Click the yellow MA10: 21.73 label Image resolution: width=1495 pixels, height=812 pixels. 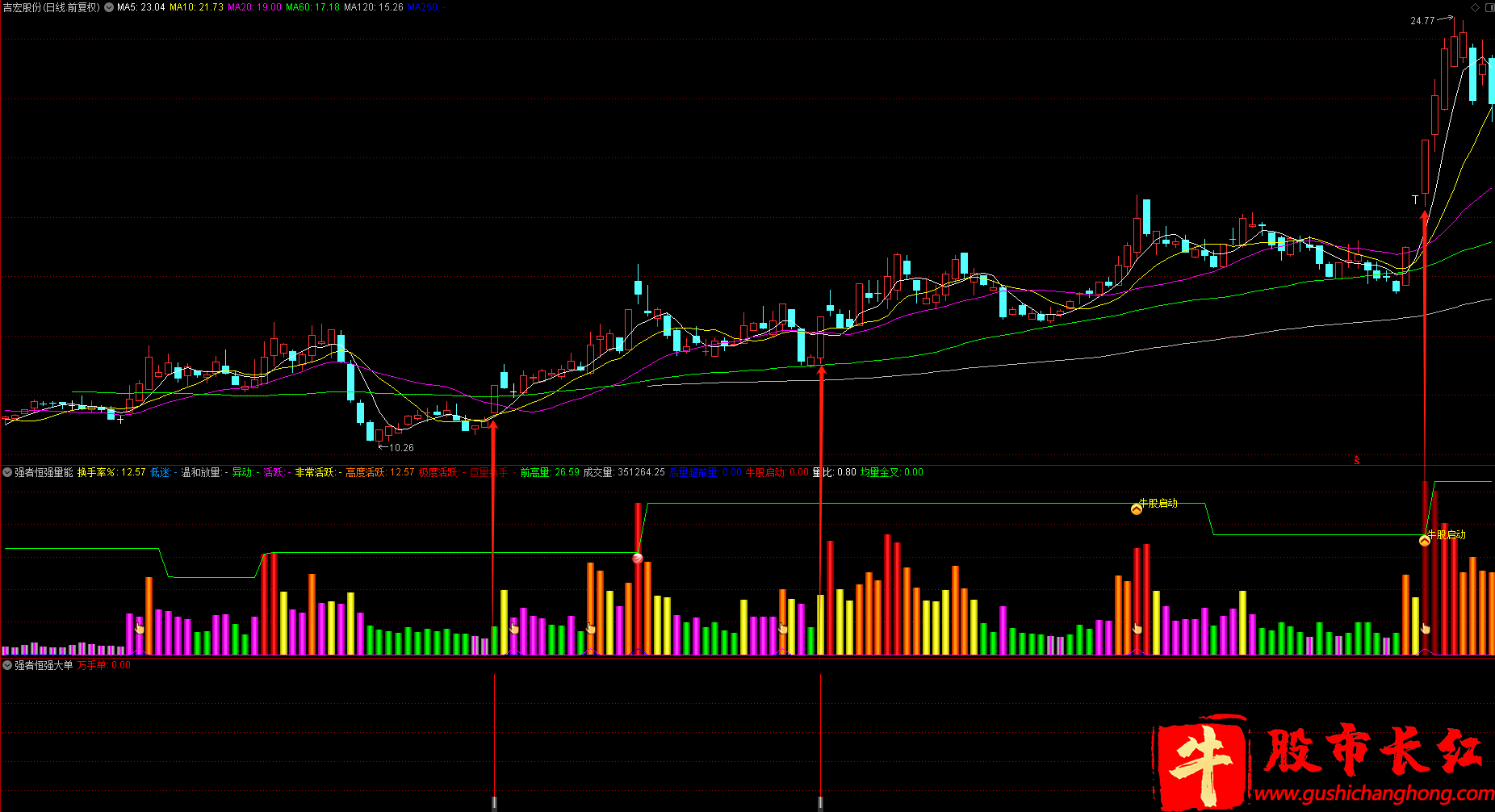tap(196, 7)
